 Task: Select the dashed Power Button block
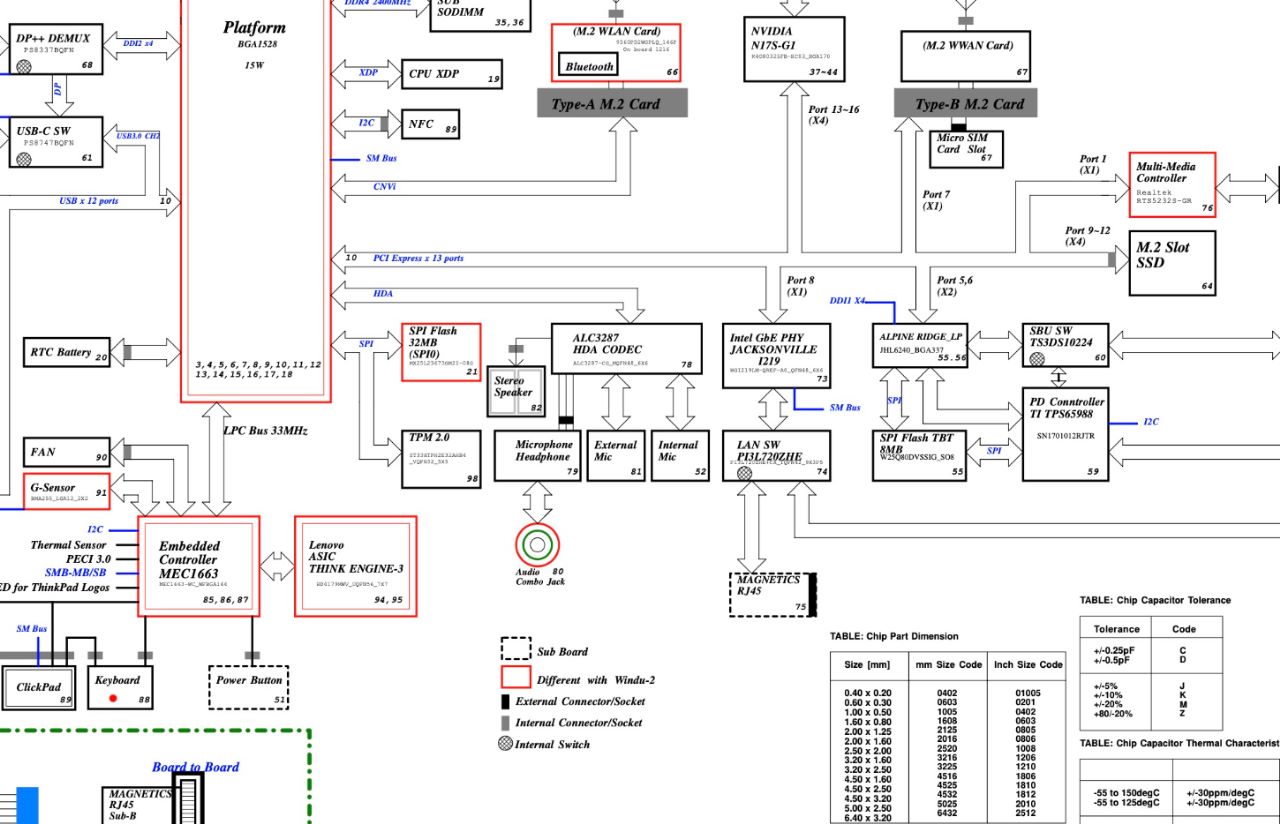point(250,687)
